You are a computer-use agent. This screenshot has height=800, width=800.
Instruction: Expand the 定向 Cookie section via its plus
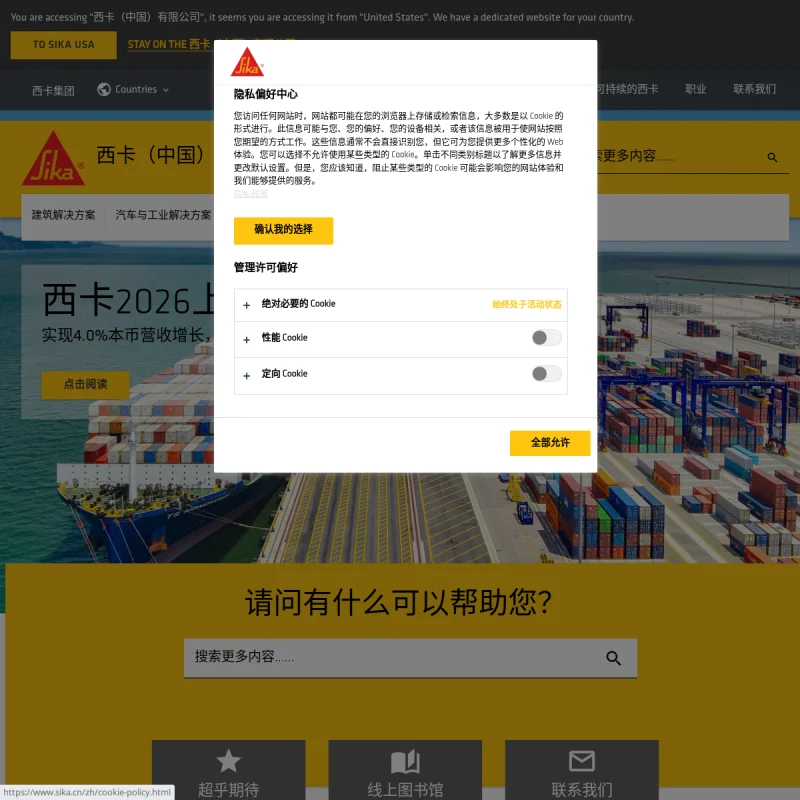246,376
